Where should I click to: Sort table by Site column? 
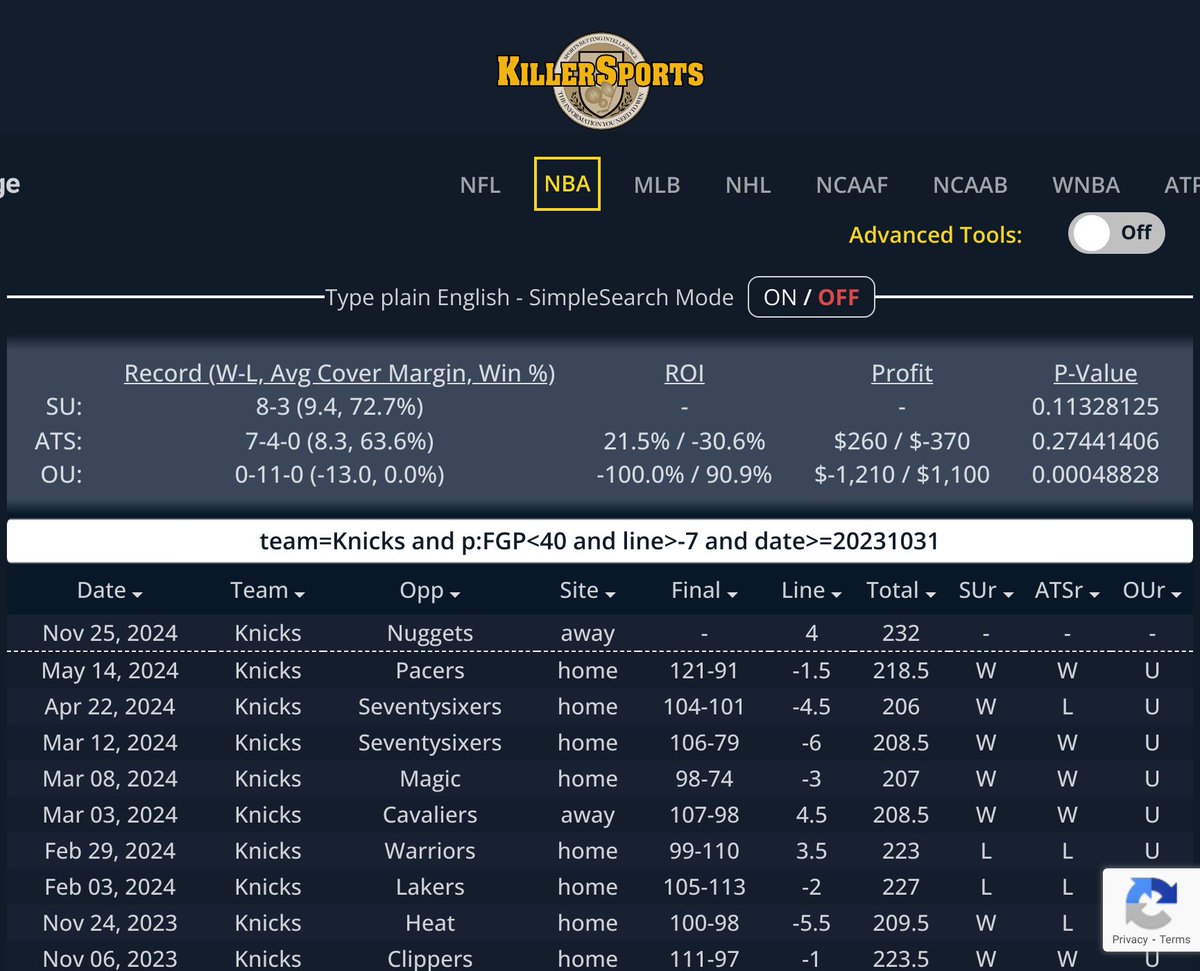(x=587, y=591)
